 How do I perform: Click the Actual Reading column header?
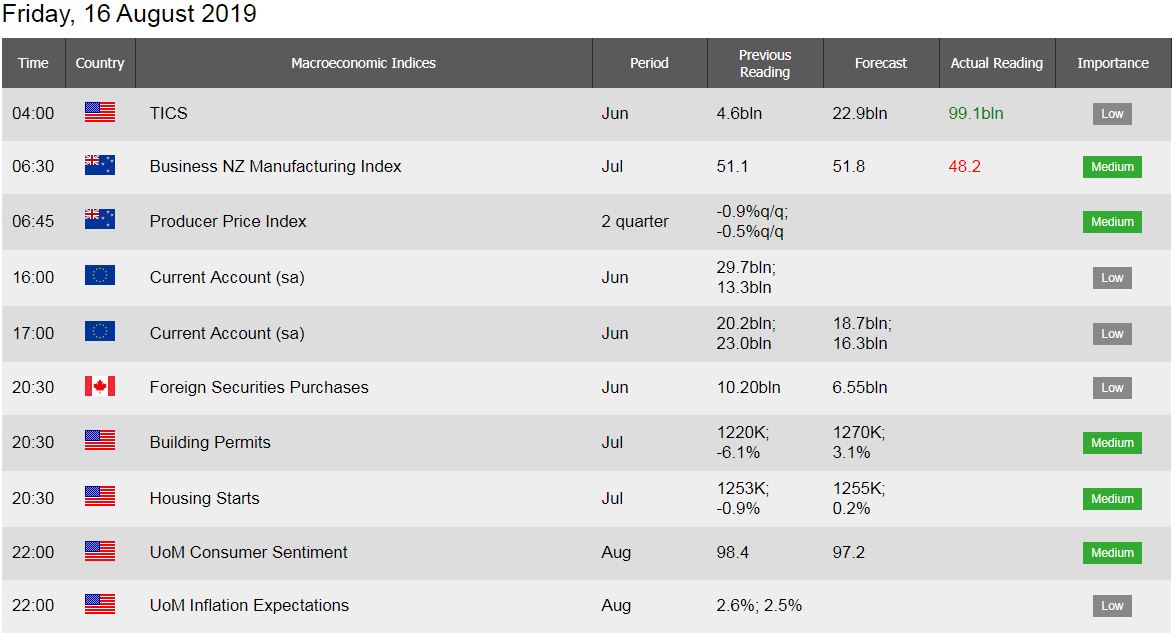click(996, 63)
